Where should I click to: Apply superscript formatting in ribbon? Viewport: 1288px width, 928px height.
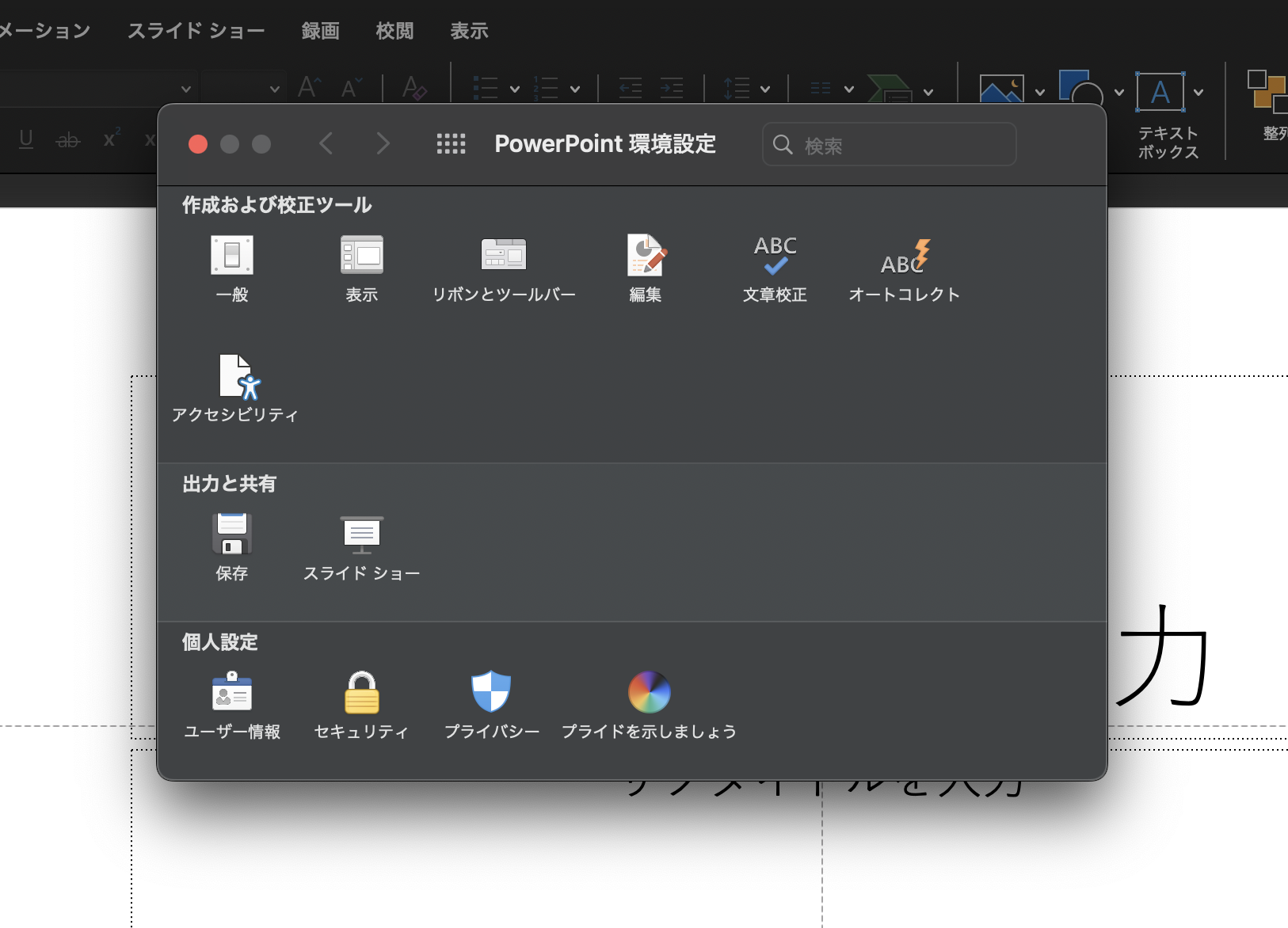(x=112, y=139)
